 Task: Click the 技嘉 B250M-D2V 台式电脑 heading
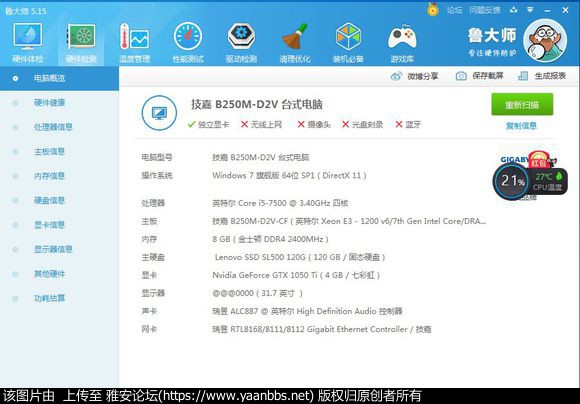point(257,105)
